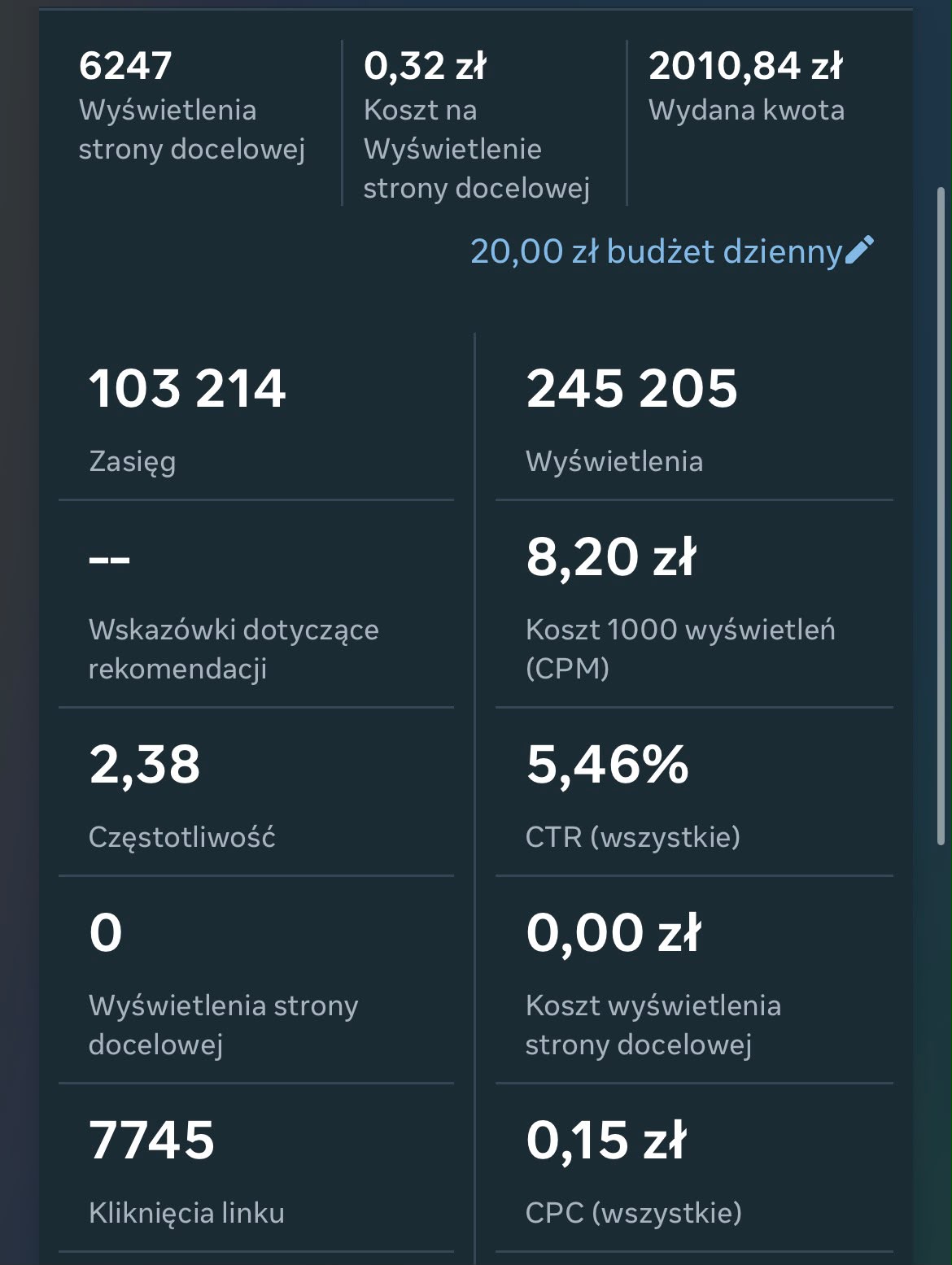Click the Częstotliwość label
952x1265 pixels.
[181, 837]
